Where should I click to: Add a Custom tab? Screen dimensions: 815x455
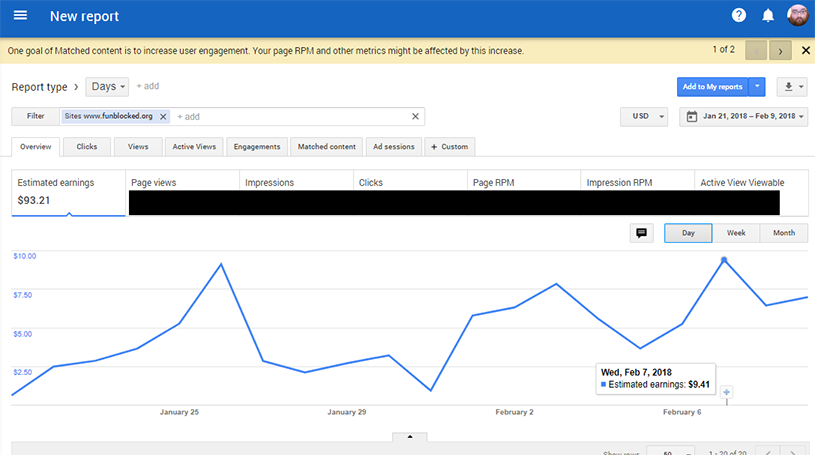click(450, 147)
